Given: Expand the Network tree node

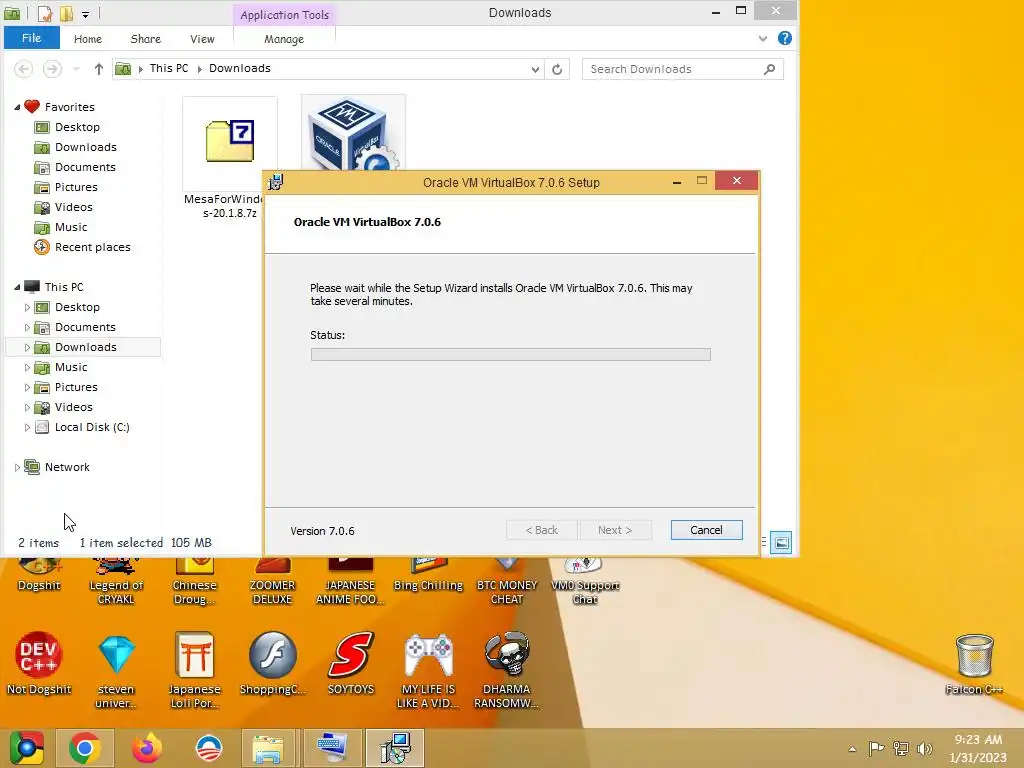Looking at the screenshot, I should [x=17, y=467].
